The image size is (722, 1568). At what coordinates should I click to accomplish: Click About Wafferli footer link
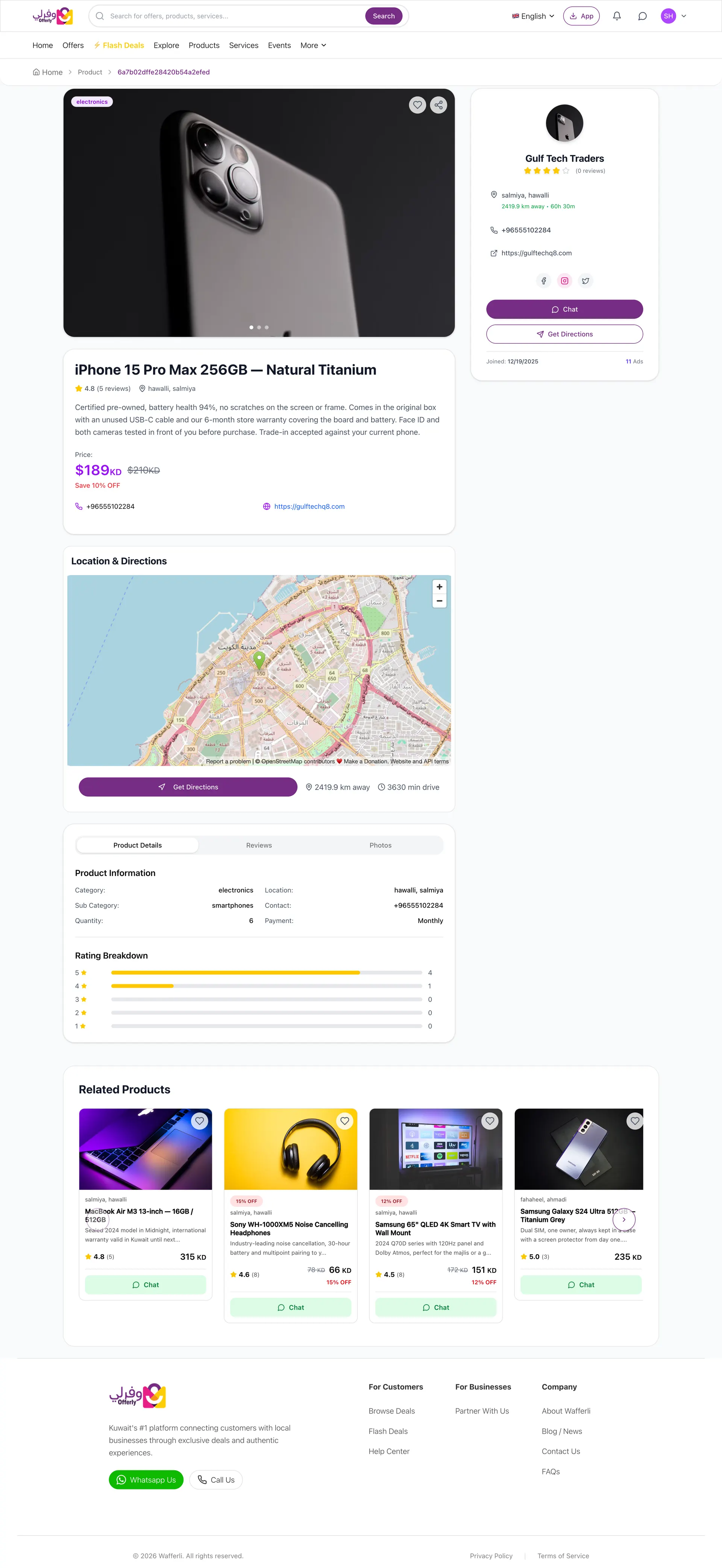click(x=566, y=1411)
